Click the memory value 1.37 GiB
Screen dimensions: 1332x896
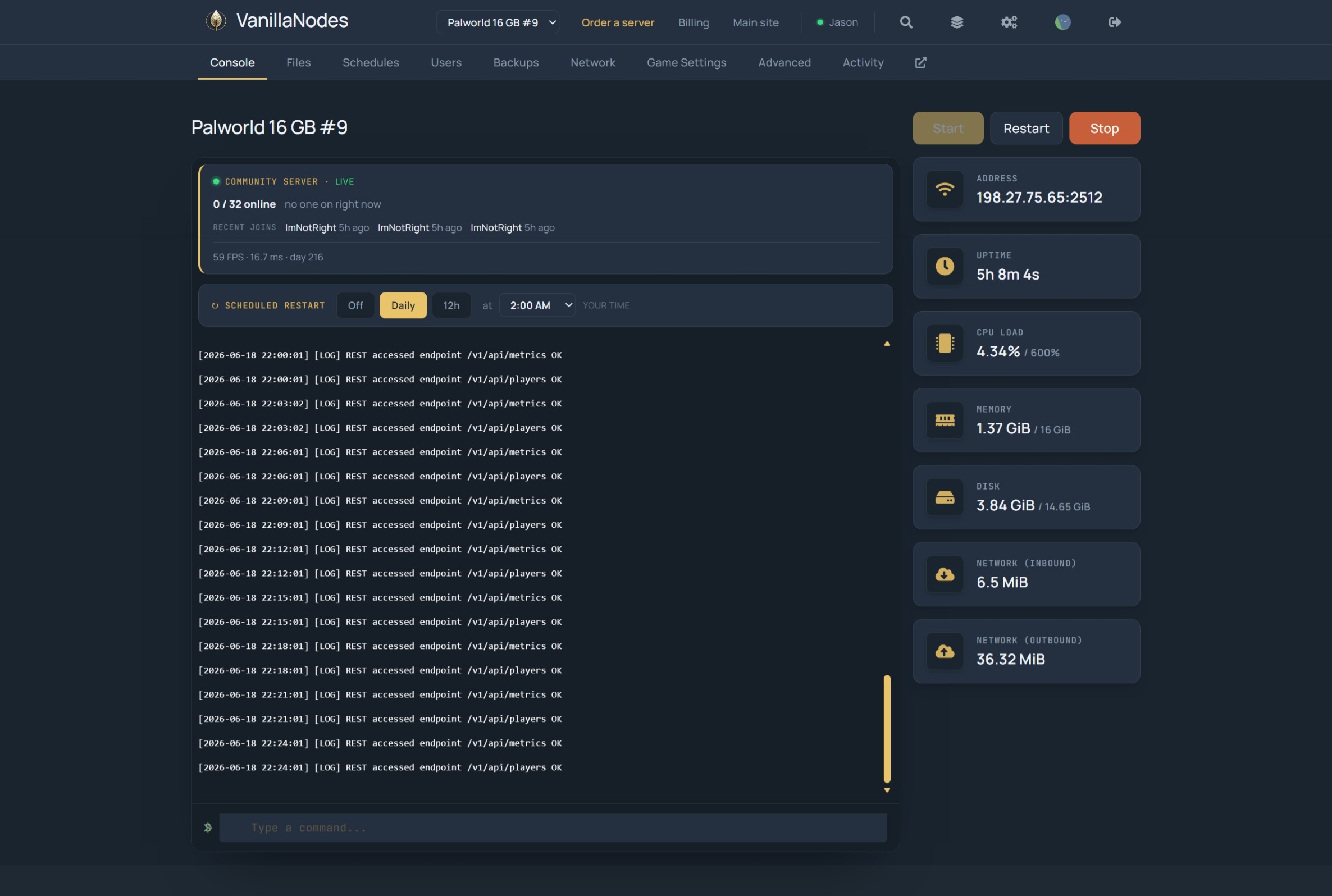pyautogui.click(x=1003, y=428)
